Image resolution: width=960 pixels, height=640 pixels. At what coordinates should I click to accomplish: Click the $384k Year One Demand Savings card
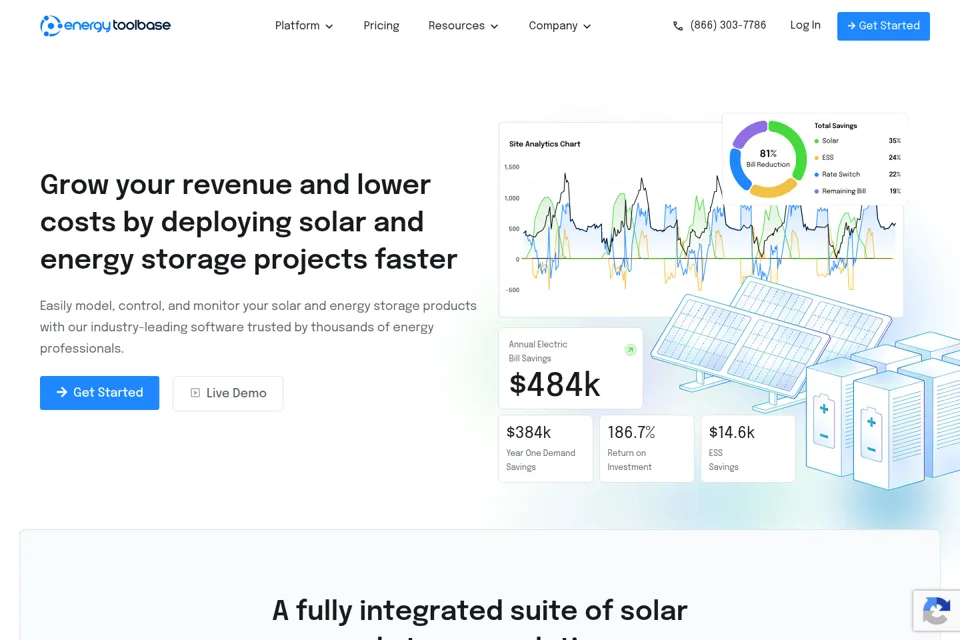click(545, 448)
